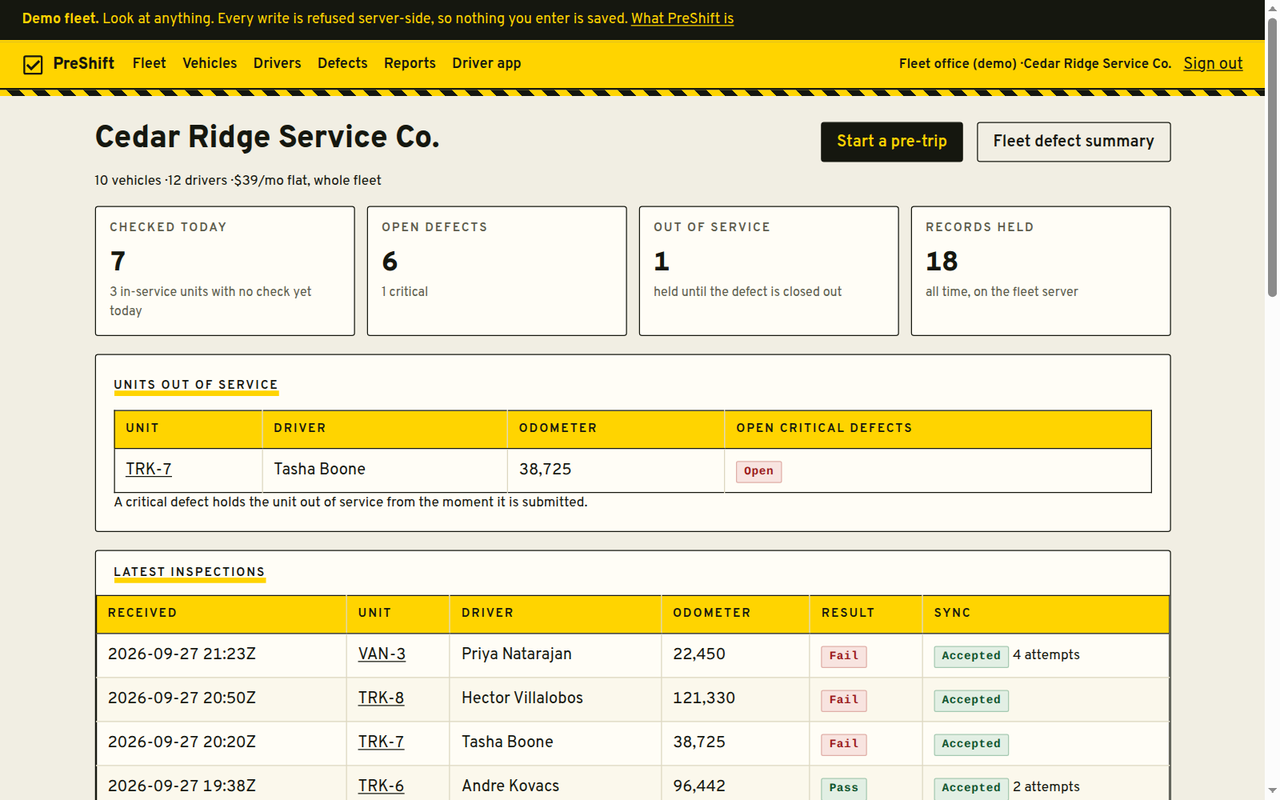Click the '2 attempts' sync text
The width and height of the screenshot is (1280, 800).
[1046, 788]
